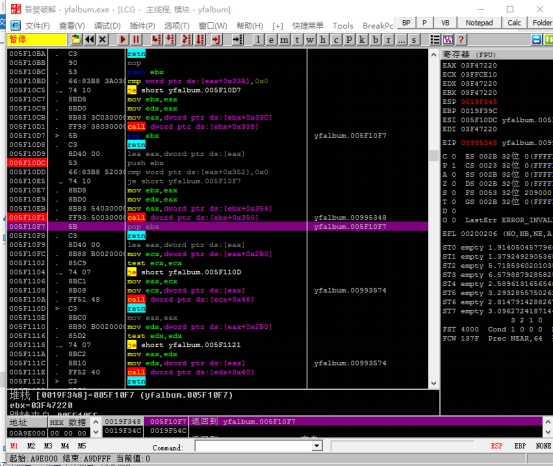
Task: Click the Calc button
Action: tap(514, 23)
